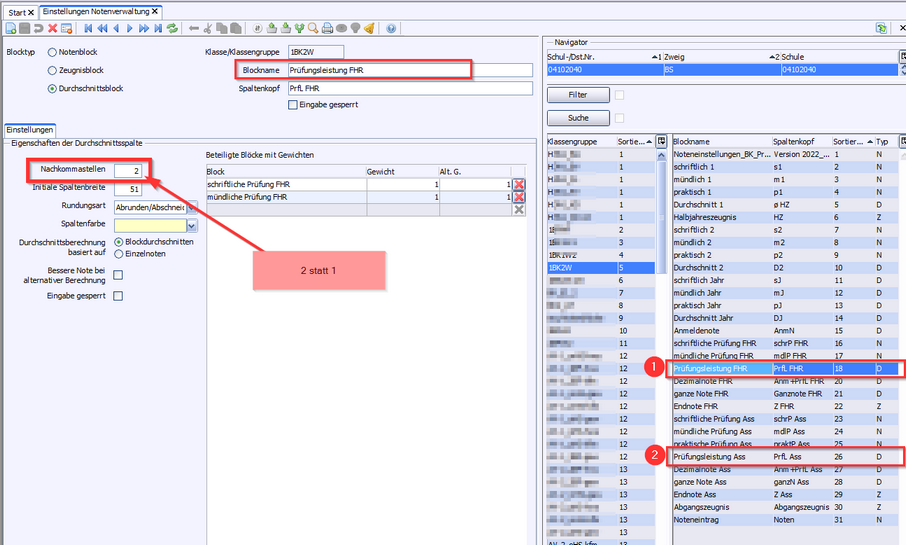Click the red delete record icon

pyautogui.click(x=52, y=28)
